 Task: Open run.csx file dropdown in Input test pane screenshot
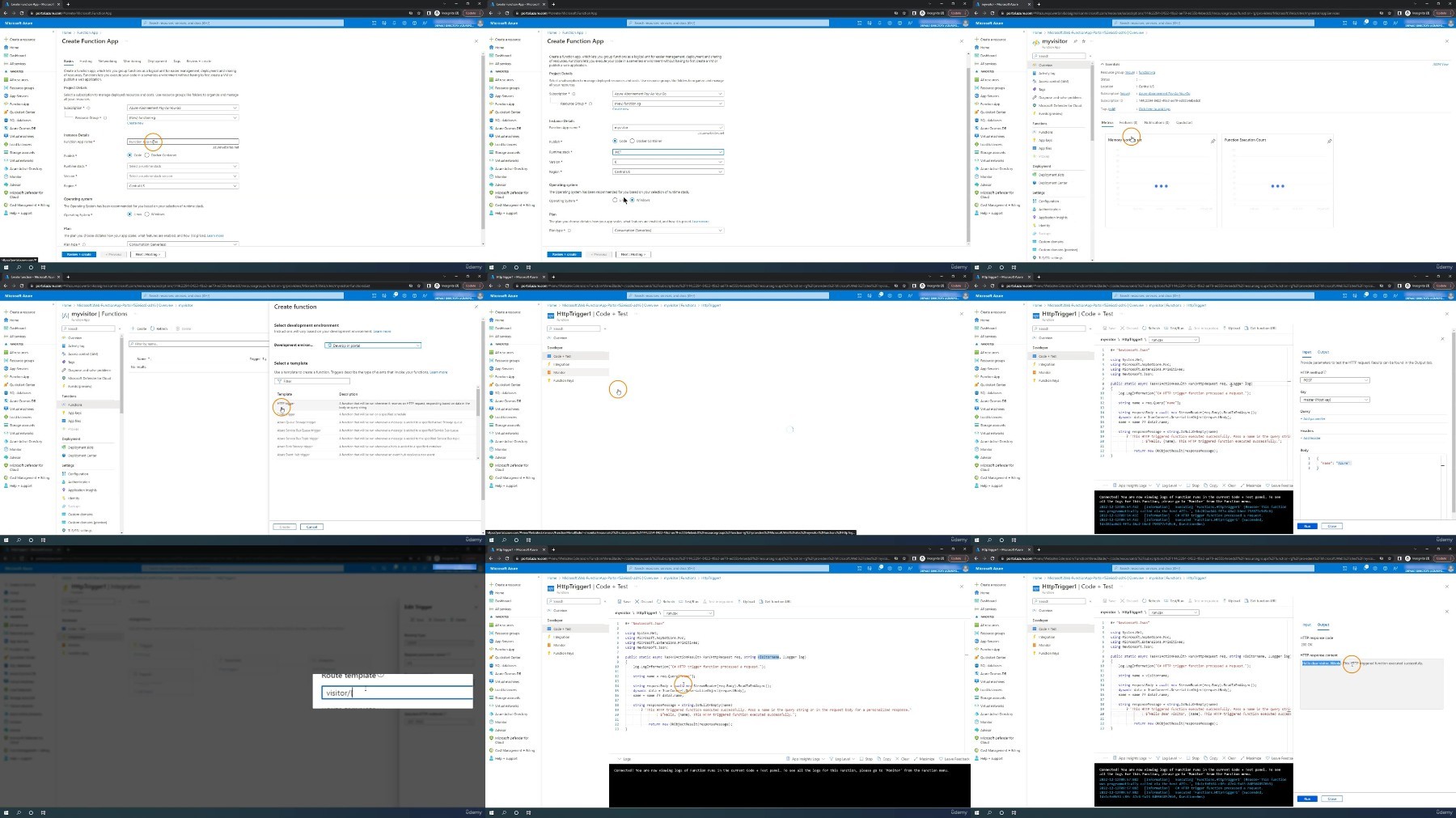click(1172, 340)
